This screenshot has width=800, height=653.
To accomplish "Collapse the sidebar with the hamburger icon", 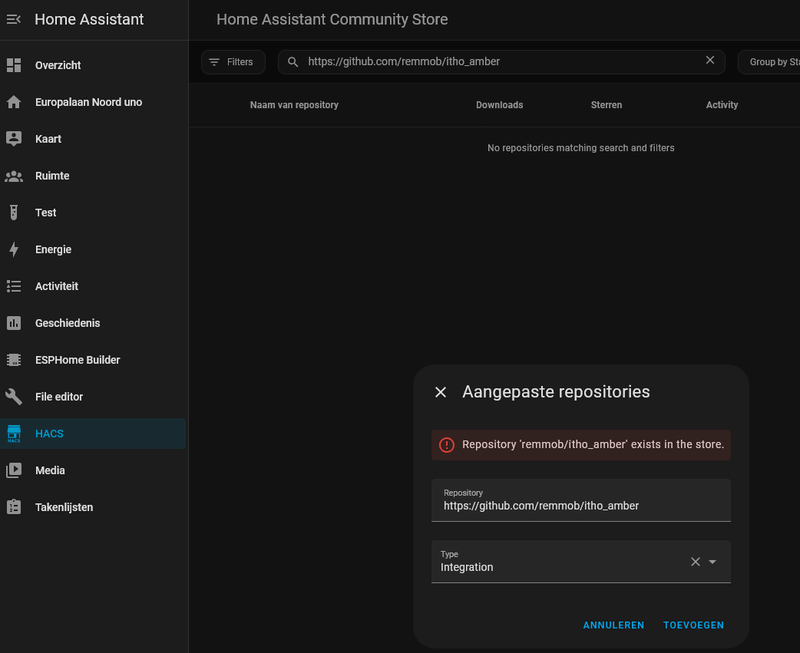I will pyautogui.click(x=14, y=19).
